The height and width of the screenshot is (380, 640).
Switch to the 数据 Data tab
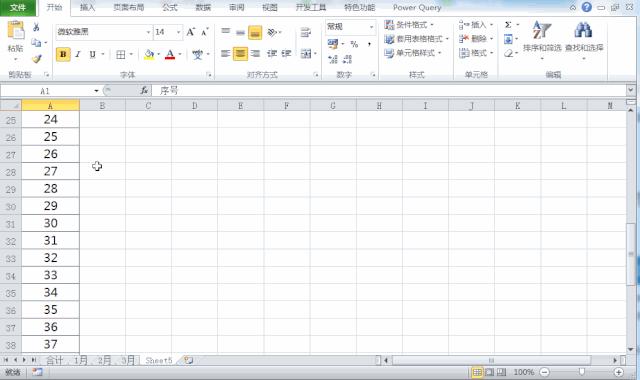203,7
